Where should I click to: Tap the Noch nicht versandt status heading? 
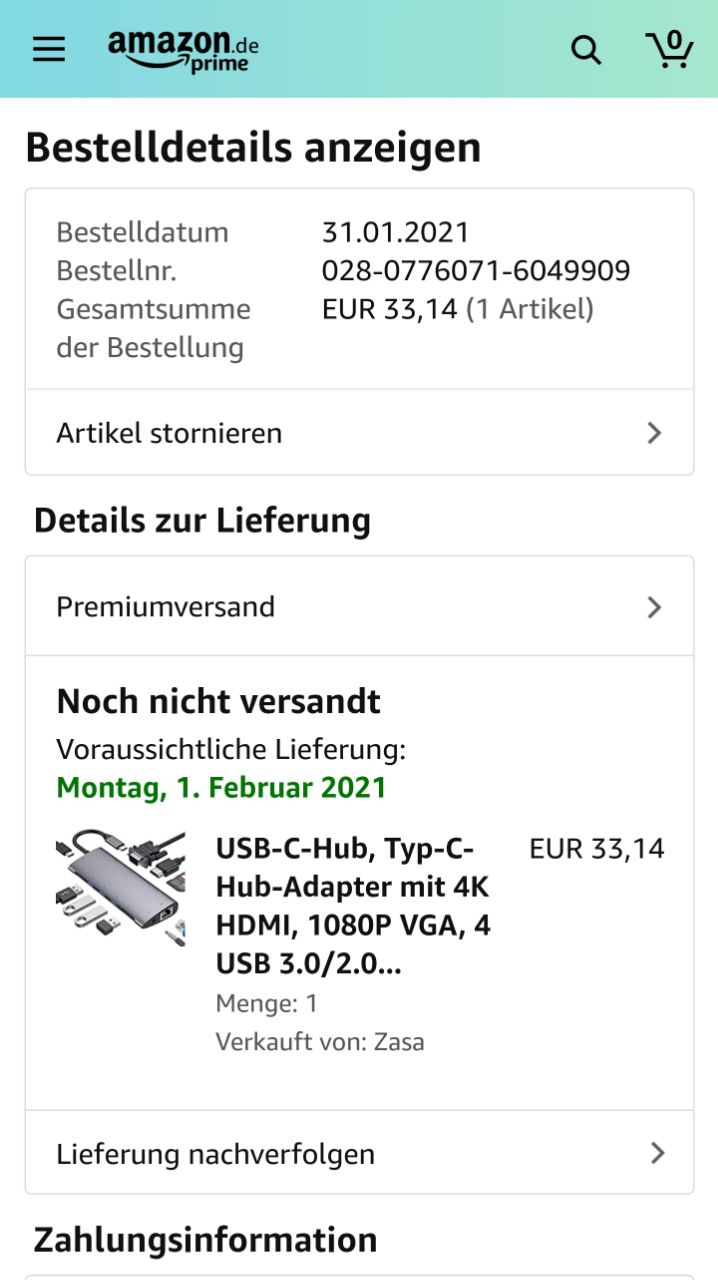218,701
